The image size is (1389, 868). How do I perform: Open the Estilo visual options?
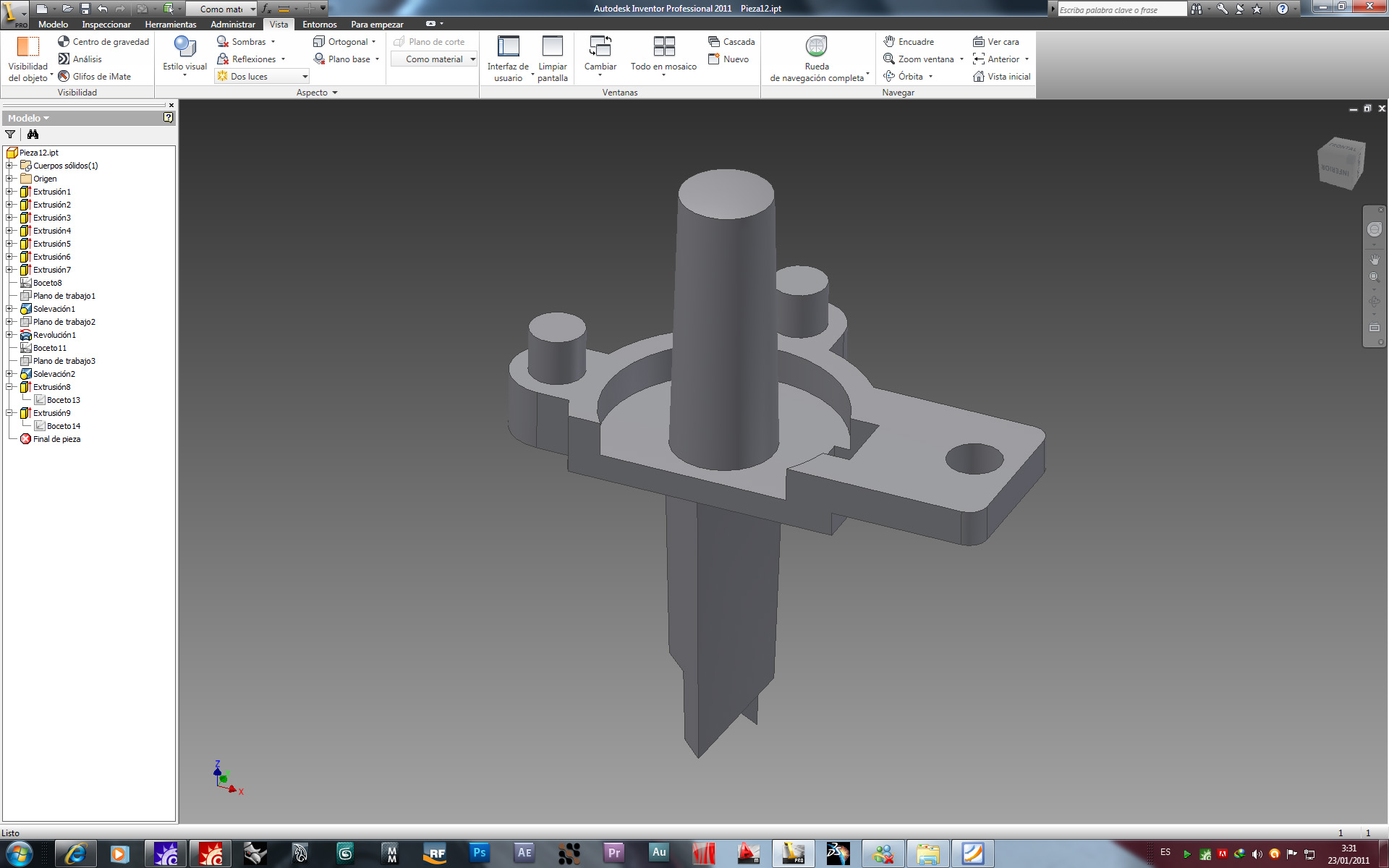(184, 56)
